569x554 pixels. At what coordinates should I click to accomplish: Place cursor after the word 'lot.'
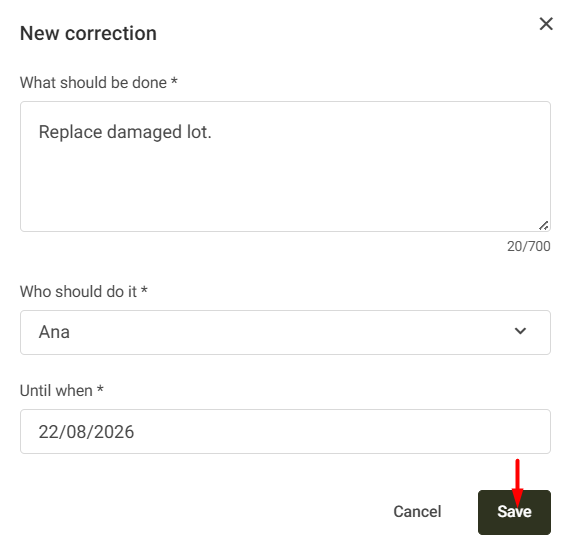click(212, 132)
